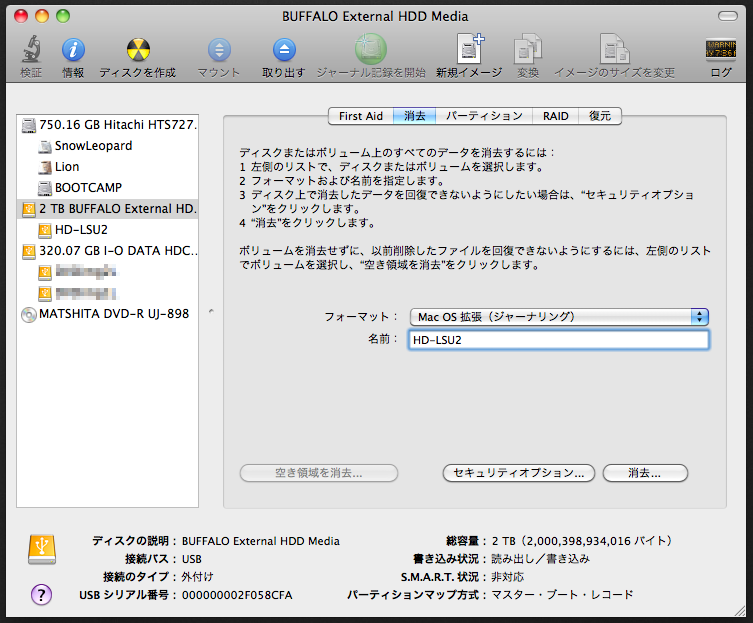Select the Lion volume
The width and height of the screenshot is (753, 623).
[x=108, y=167]
